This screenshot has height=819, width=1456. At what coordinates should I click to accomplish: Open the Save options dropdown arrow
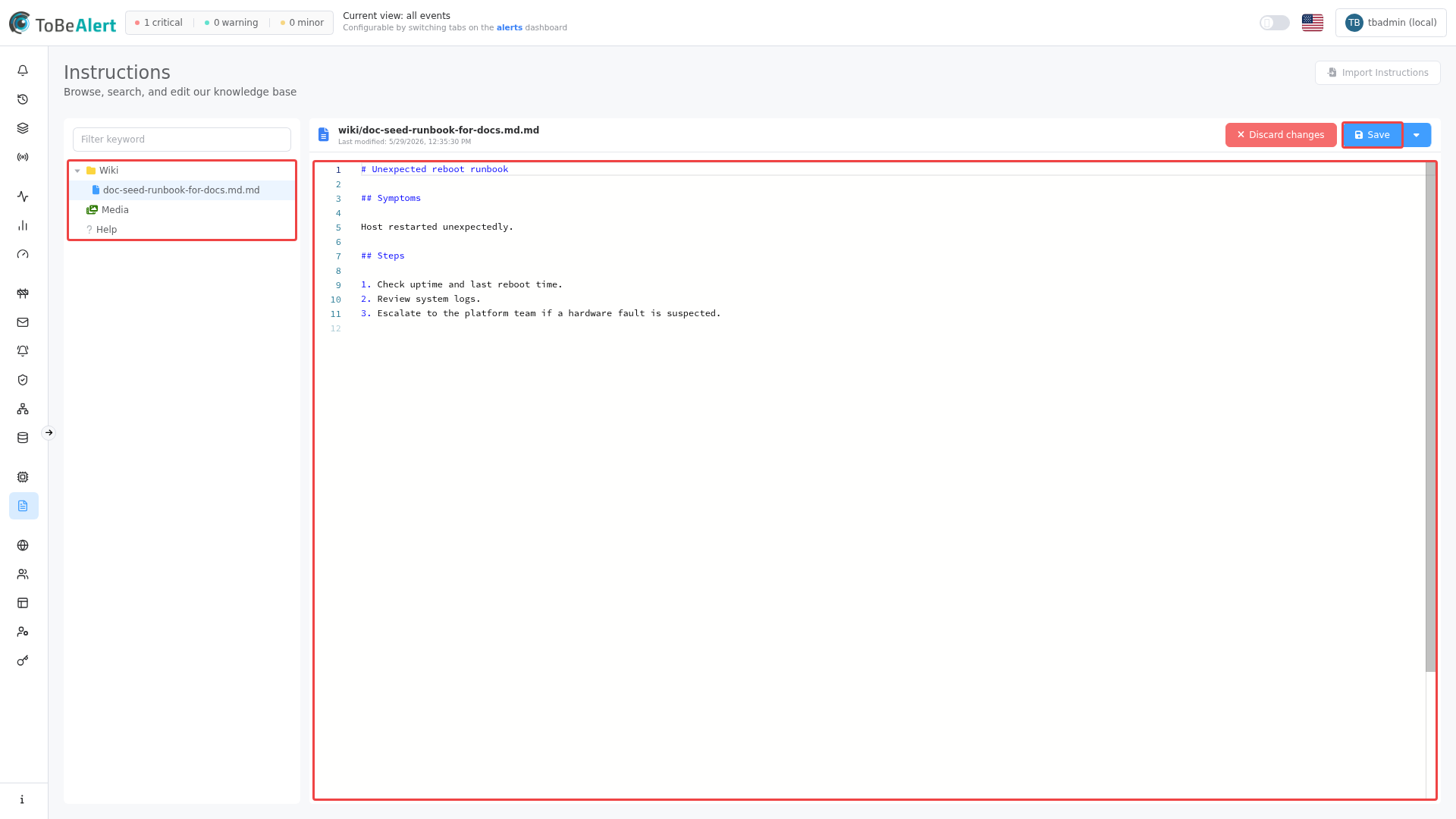[x=1417, y=135]
